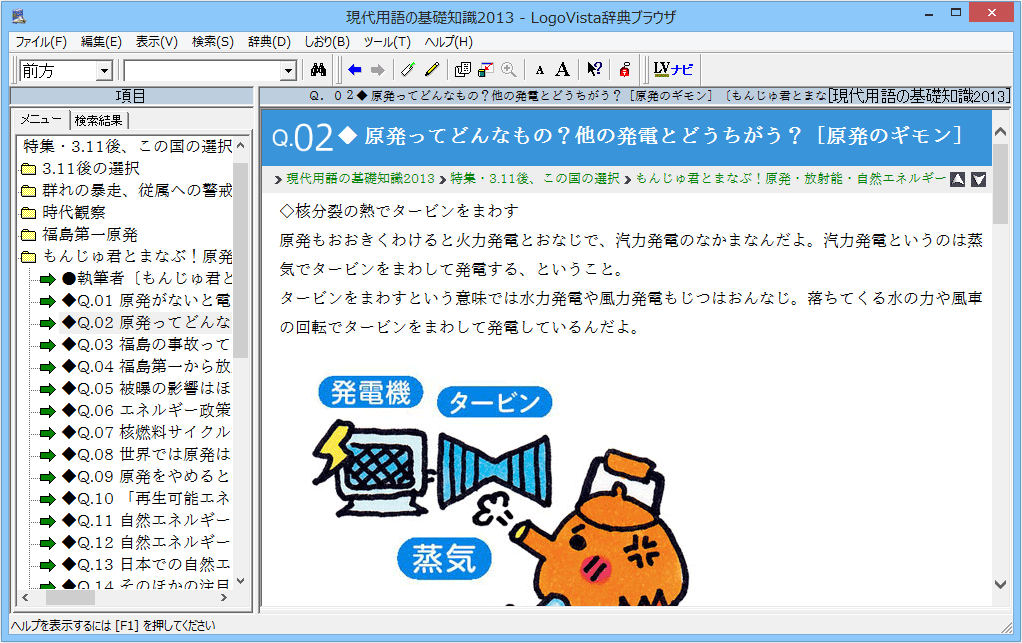
Task: Open the search keyword history dropdown arrow
Action: [x=289, y=71]
